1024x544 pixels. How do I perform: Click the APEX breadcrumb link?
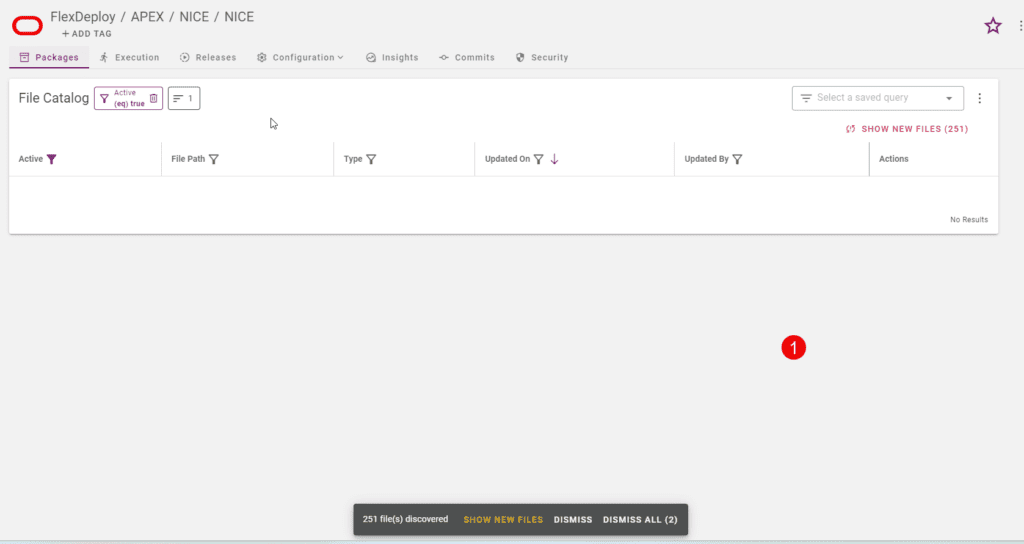point(147,17)
